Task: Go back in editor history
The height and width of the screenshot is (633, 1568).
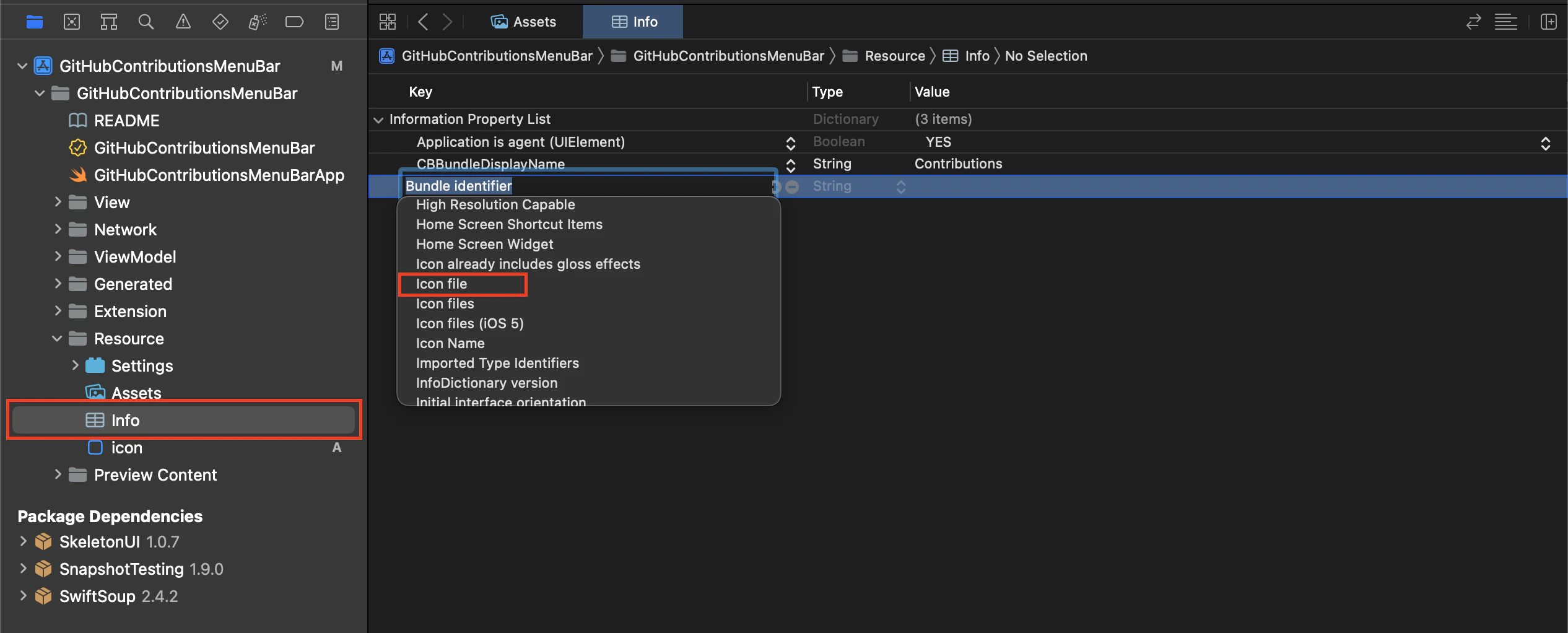Action: click(x=424, y=22)
